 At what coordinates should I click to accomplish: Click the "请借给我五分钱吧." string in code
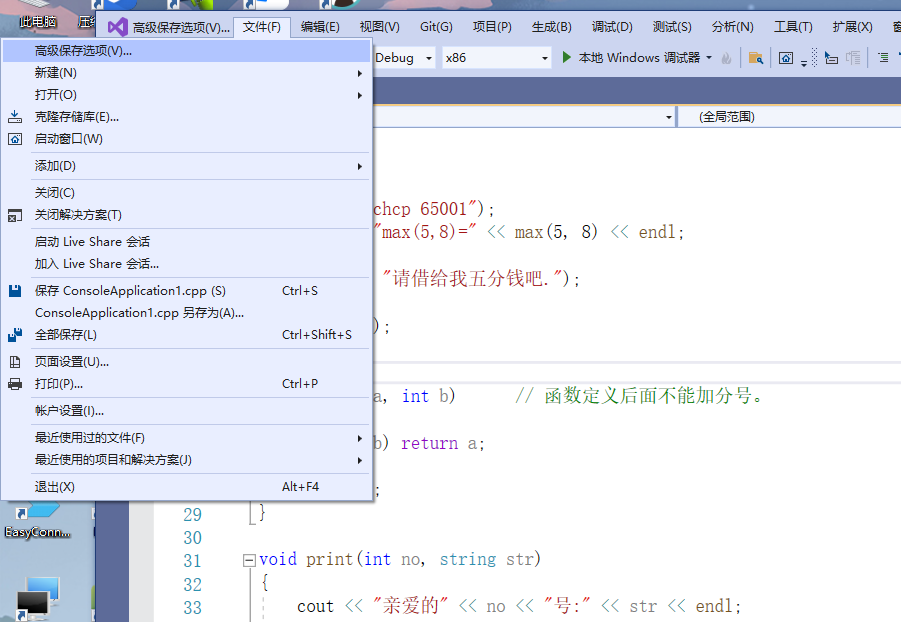(474, 278)
